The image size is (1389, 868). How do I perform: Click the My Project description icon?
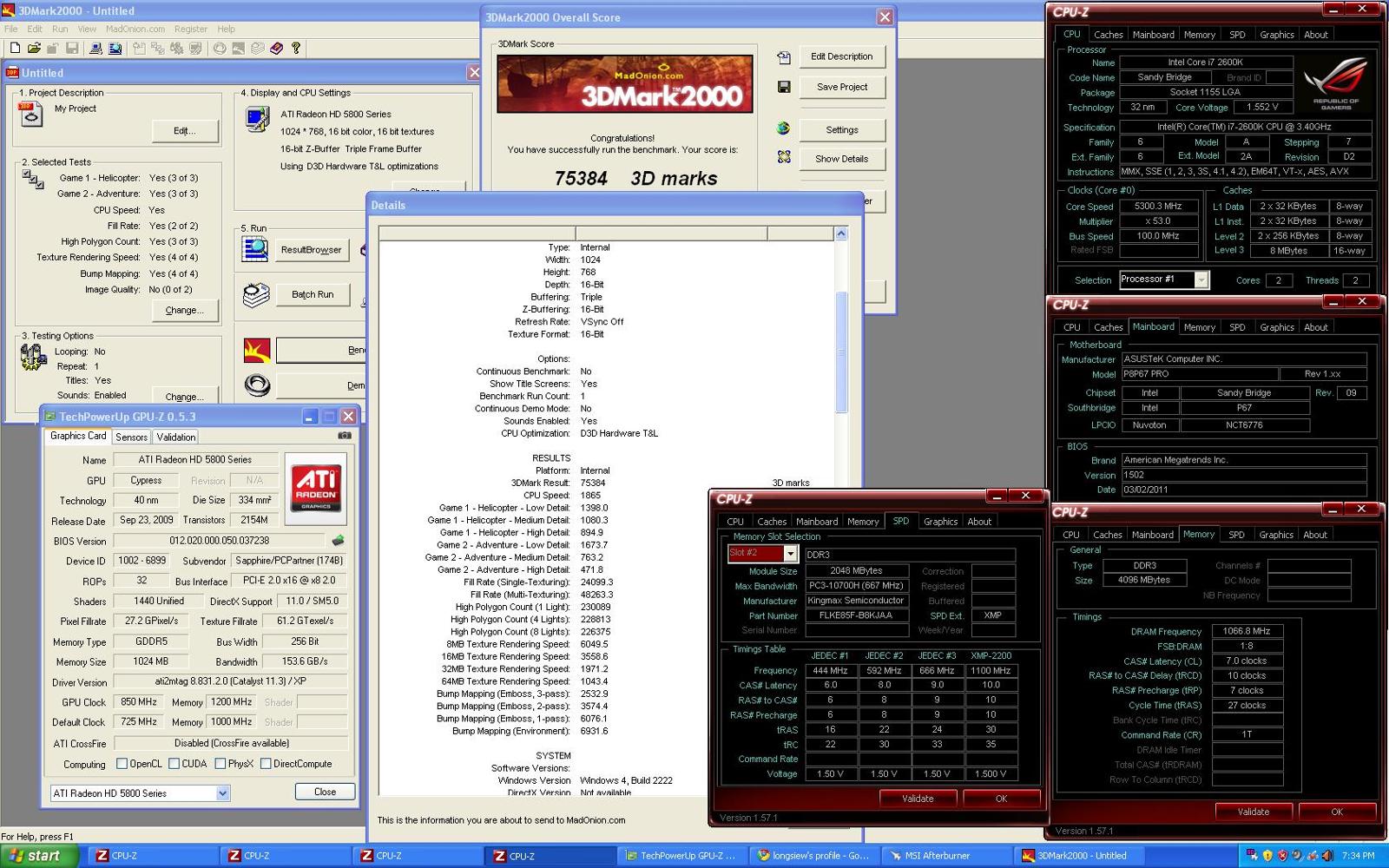30,114
